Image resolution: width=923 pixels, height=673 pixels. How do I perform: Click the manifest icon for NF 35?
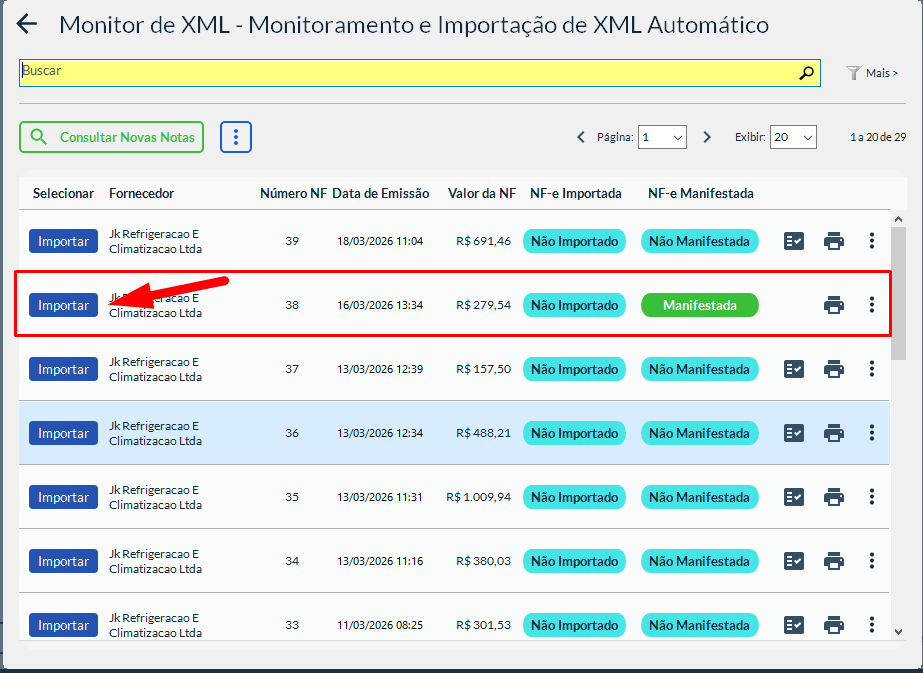pyautogui.click(x=794, y=497)
